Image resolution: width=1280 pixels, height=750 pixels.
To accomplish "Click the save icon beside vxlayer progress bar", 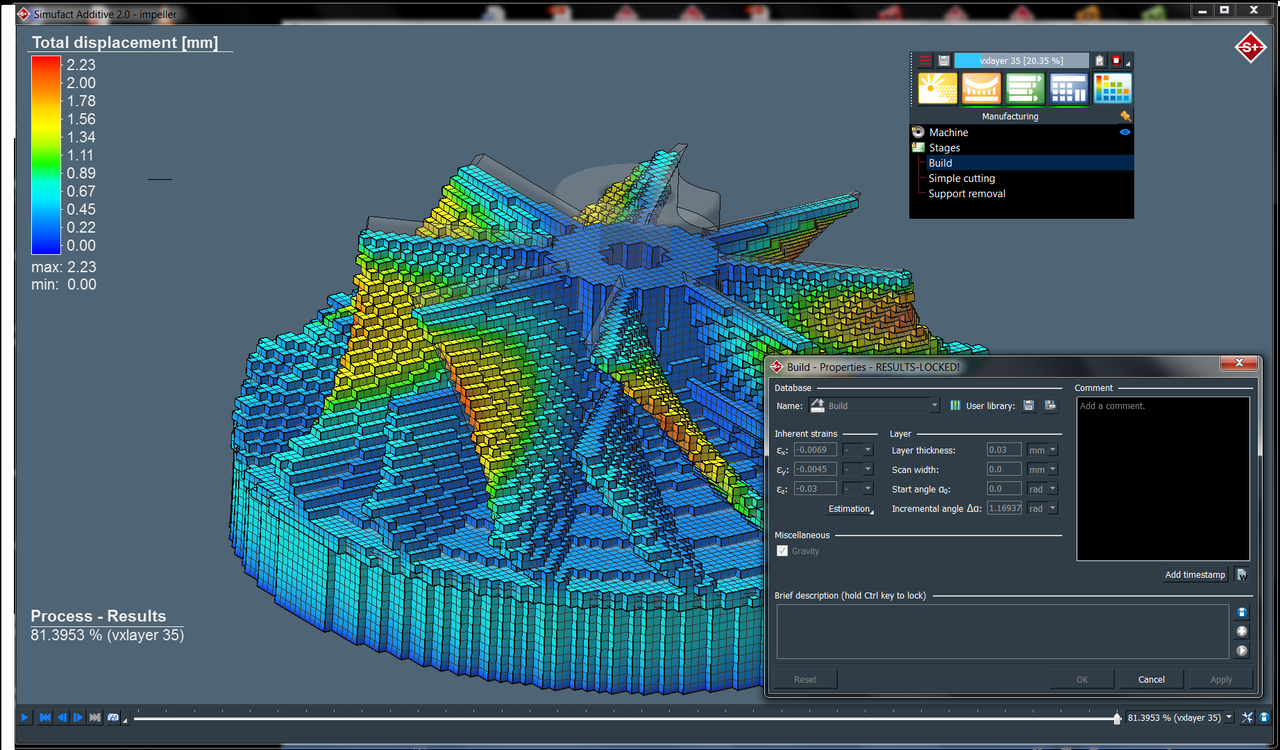I will (x=944, y=61).
